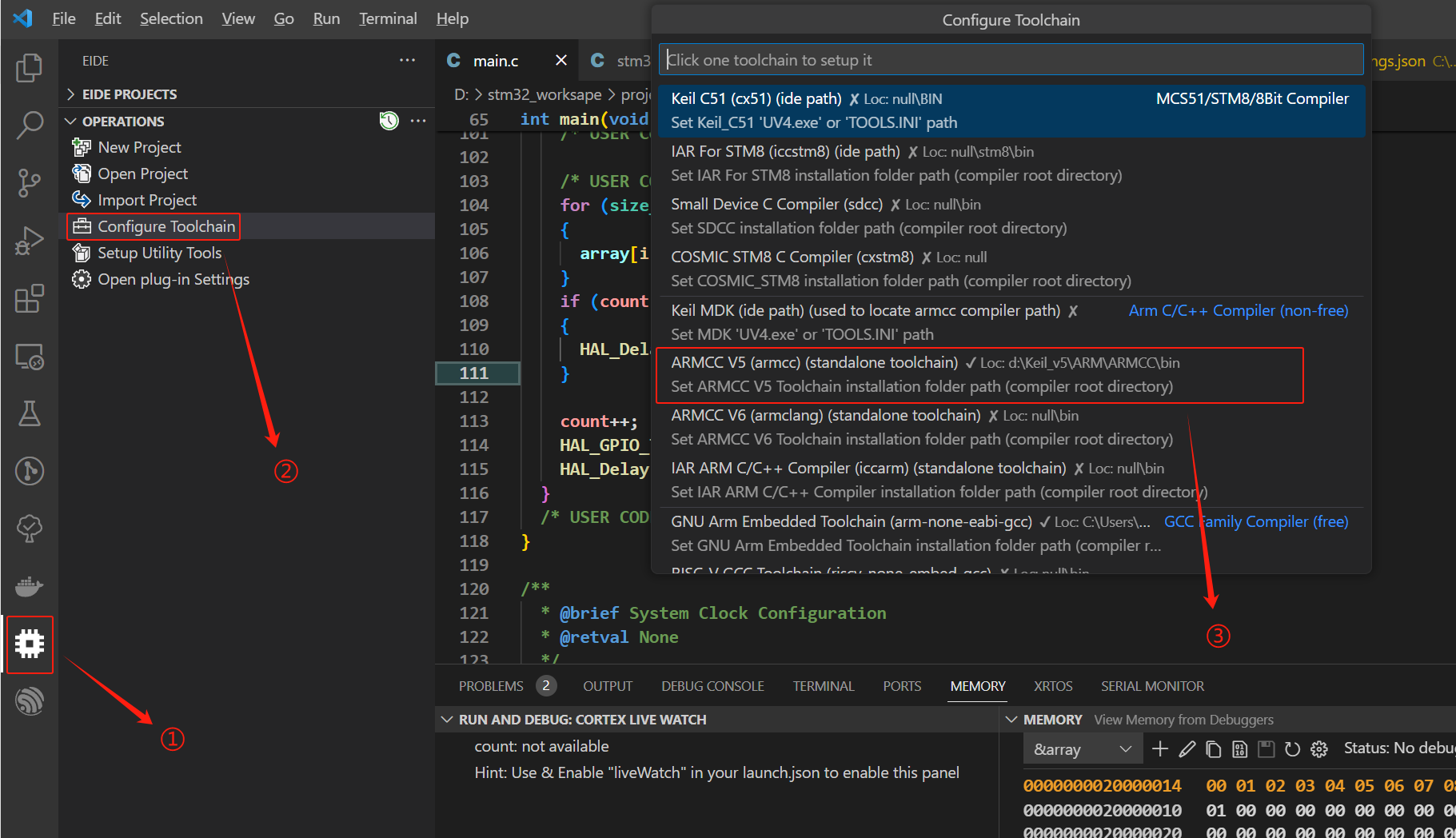Open the View menu

pyautogui.click(x=238, y=18)
